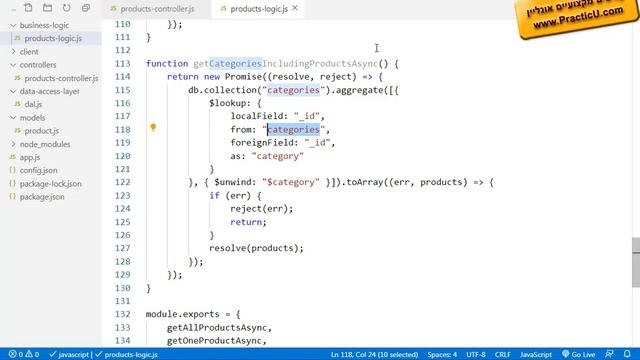Open product.js in the explorer
This screenshot has width=640, height=360.
[x=42, y=131]
